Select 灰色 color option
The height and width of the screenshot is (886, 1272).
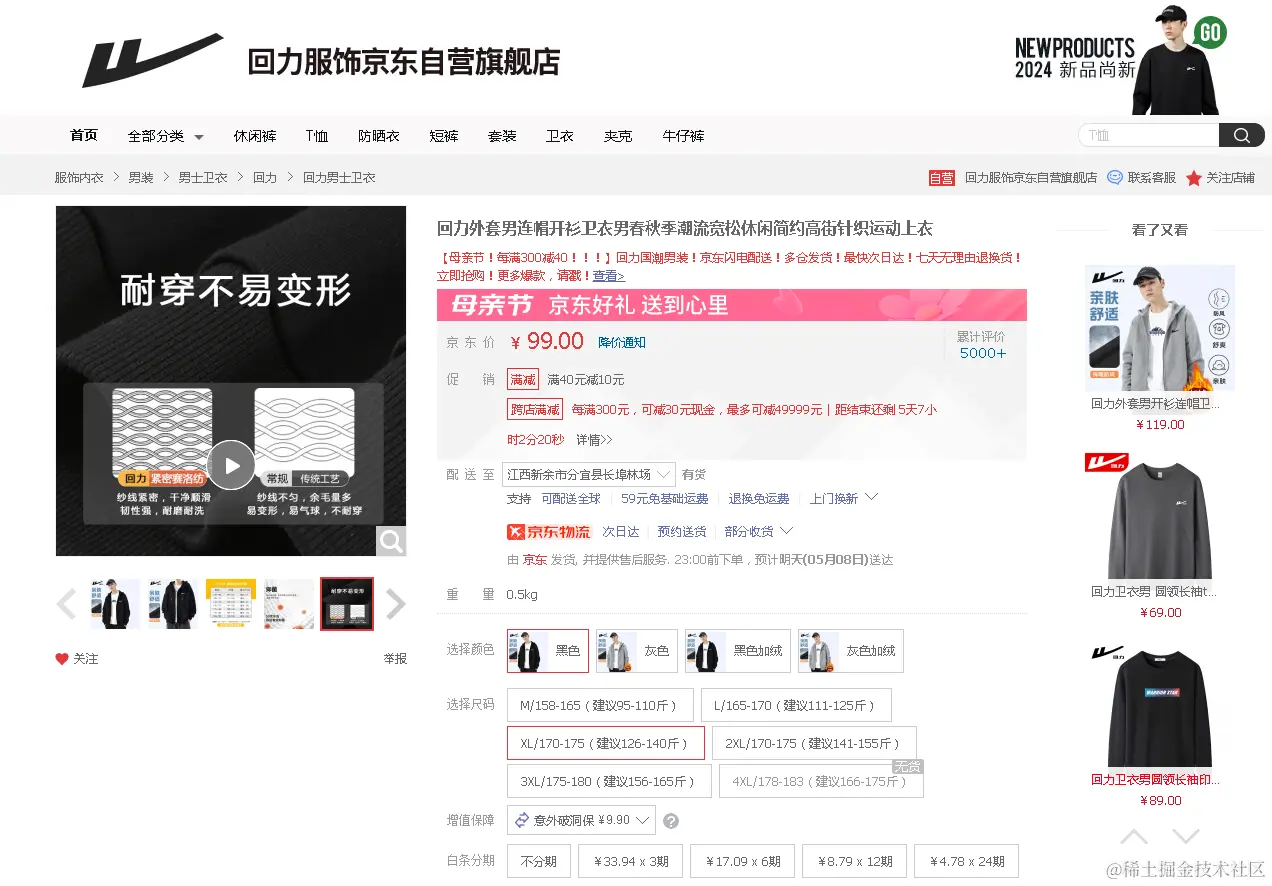(637, 651)
